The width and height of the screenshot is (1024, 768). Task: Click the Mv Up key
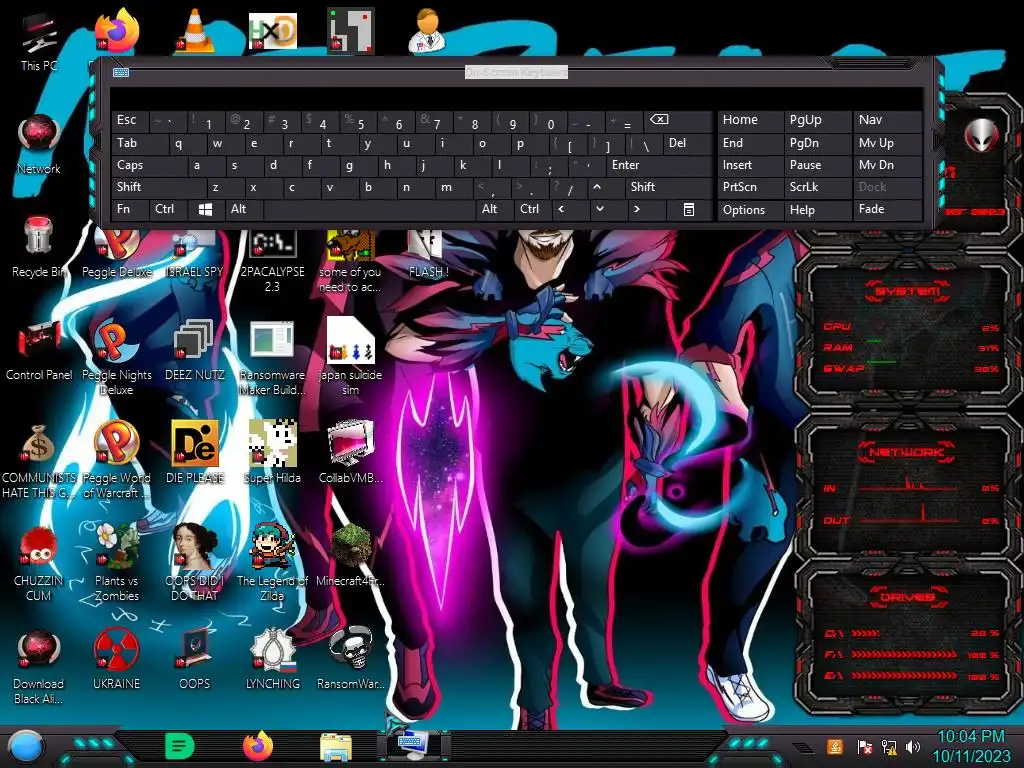tap(887, 143)
